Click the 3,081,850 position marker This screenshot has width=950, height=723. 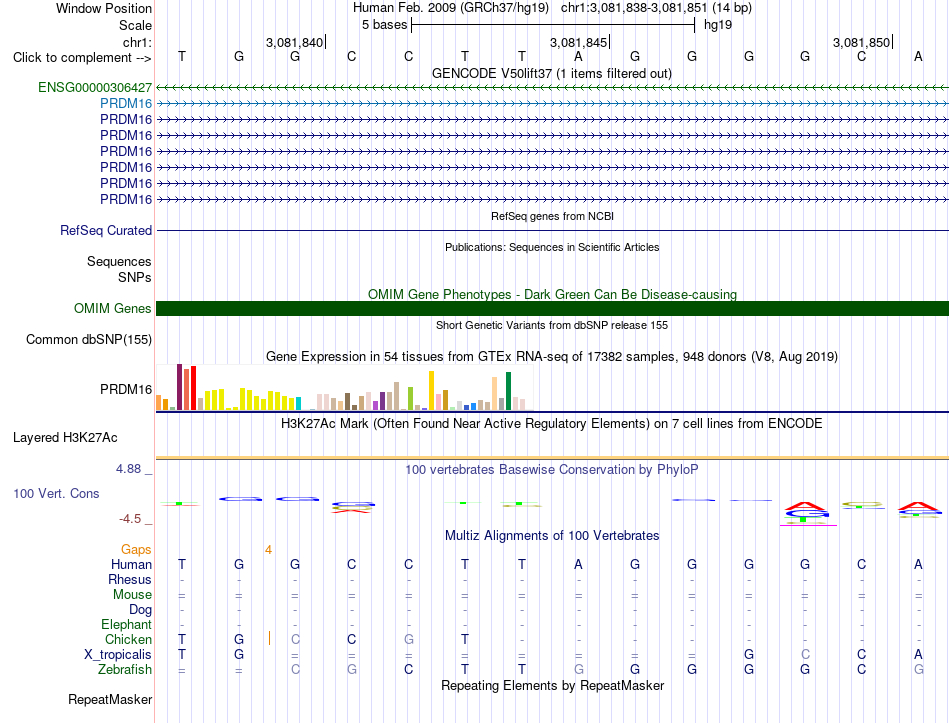pos(862,42)
